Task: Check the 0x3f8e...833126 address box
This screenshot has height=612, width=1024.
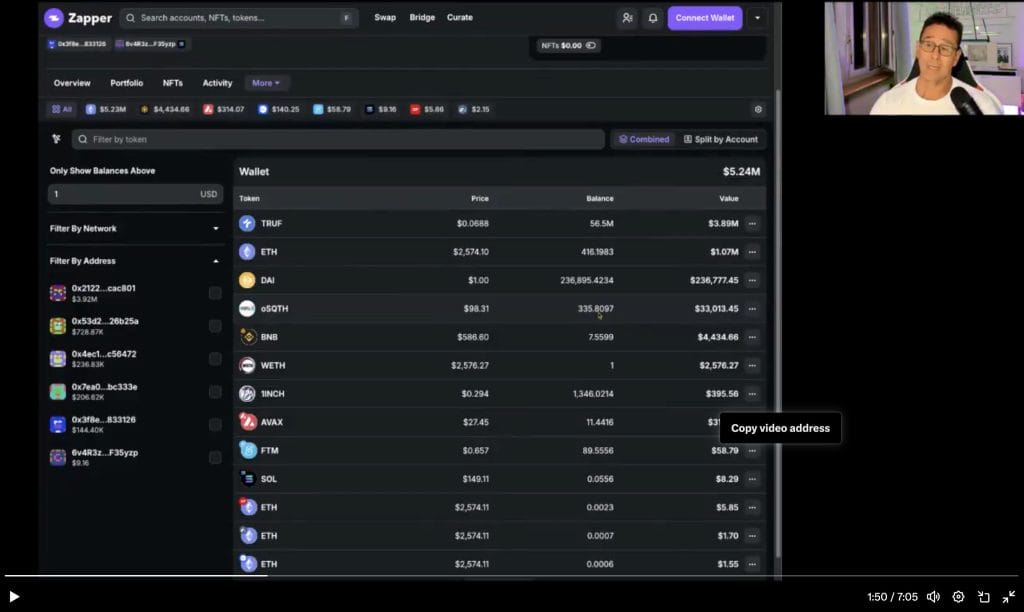Action: tap(215, 425)
